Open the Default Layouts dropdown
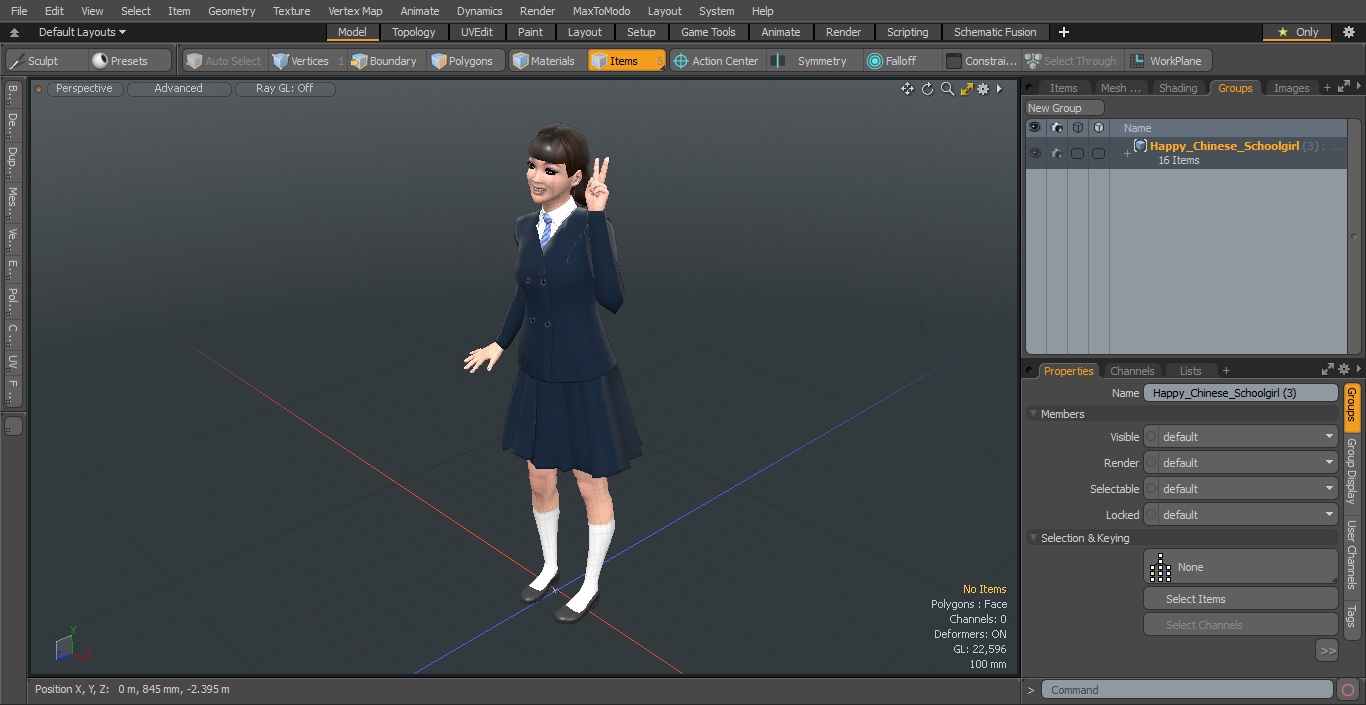1366x705 pixels. pos(82,32)
